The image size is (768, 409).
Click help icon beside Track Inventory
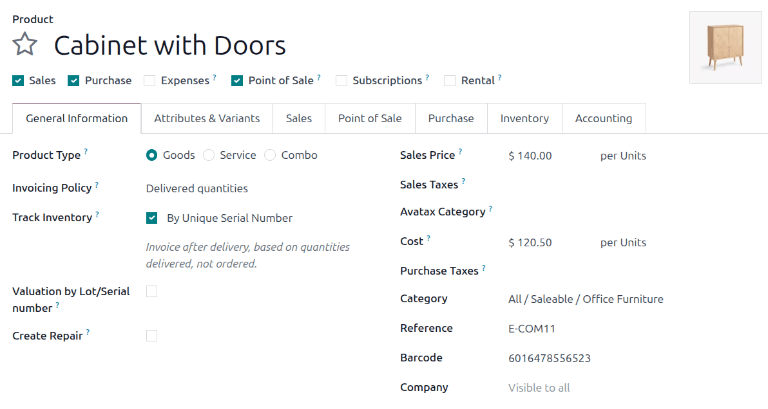[x=97, y=213]
